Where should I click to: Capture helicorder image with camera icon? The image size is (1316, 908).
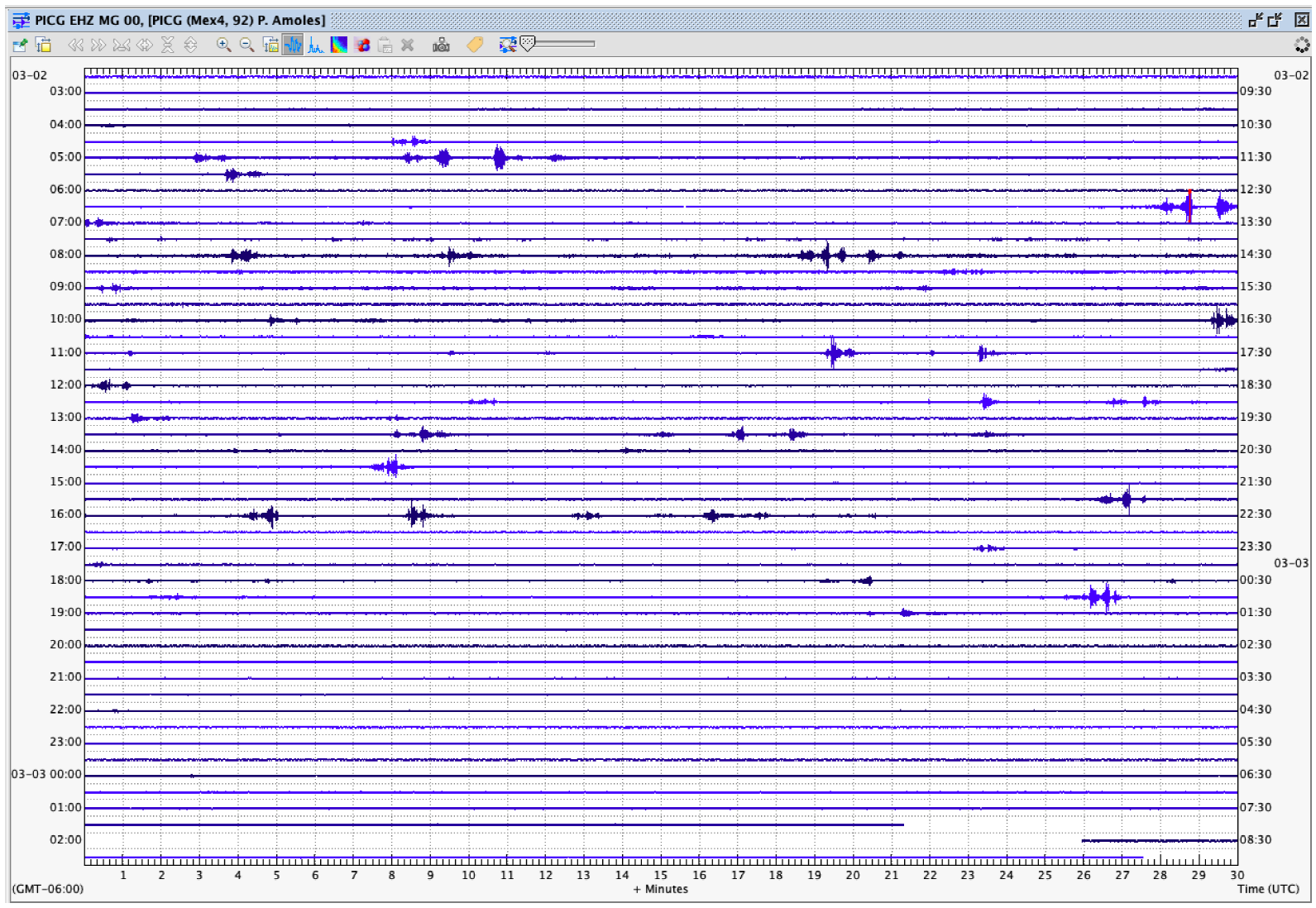(441, 45)
